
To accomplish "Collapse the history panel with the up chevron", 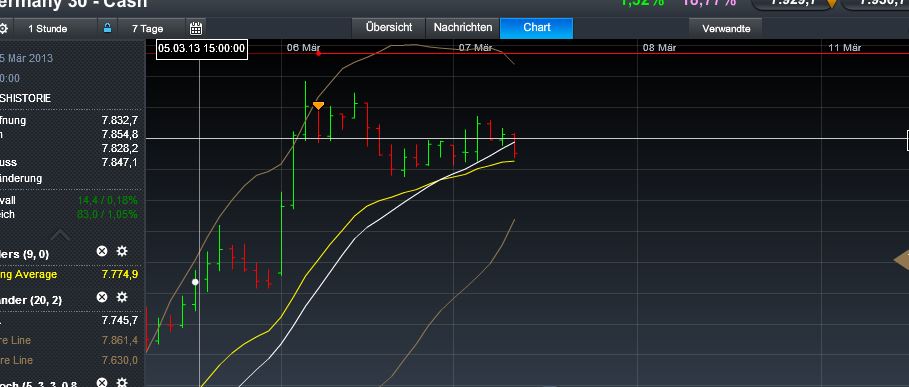I will click(60, 235).
